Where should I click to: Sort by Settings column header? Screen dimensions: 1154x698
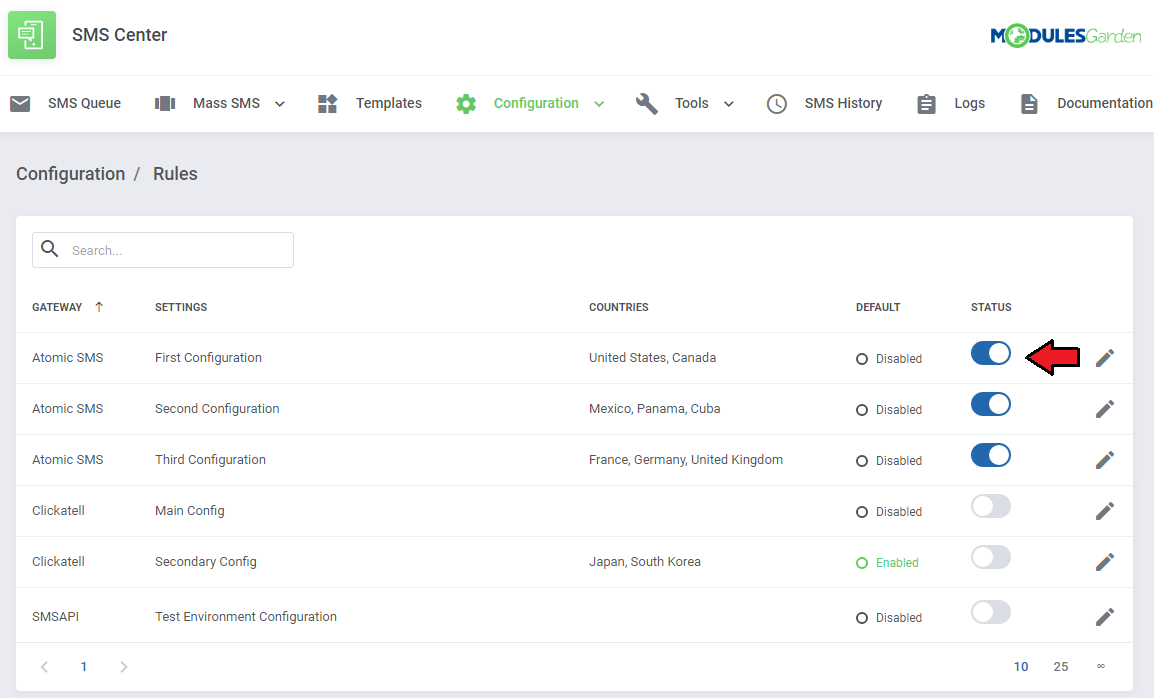point(181,307)
